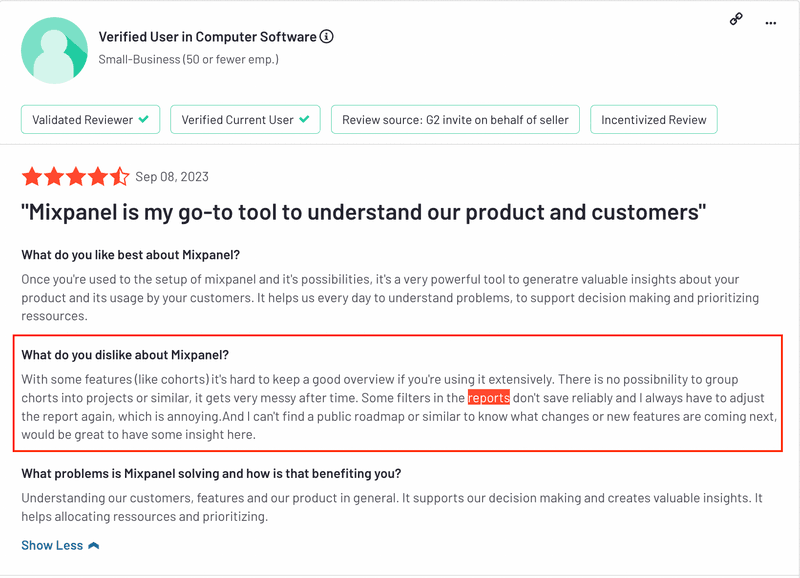
Task: Click the Validated Reviewer badge
Action: click(x=90, y=120)
